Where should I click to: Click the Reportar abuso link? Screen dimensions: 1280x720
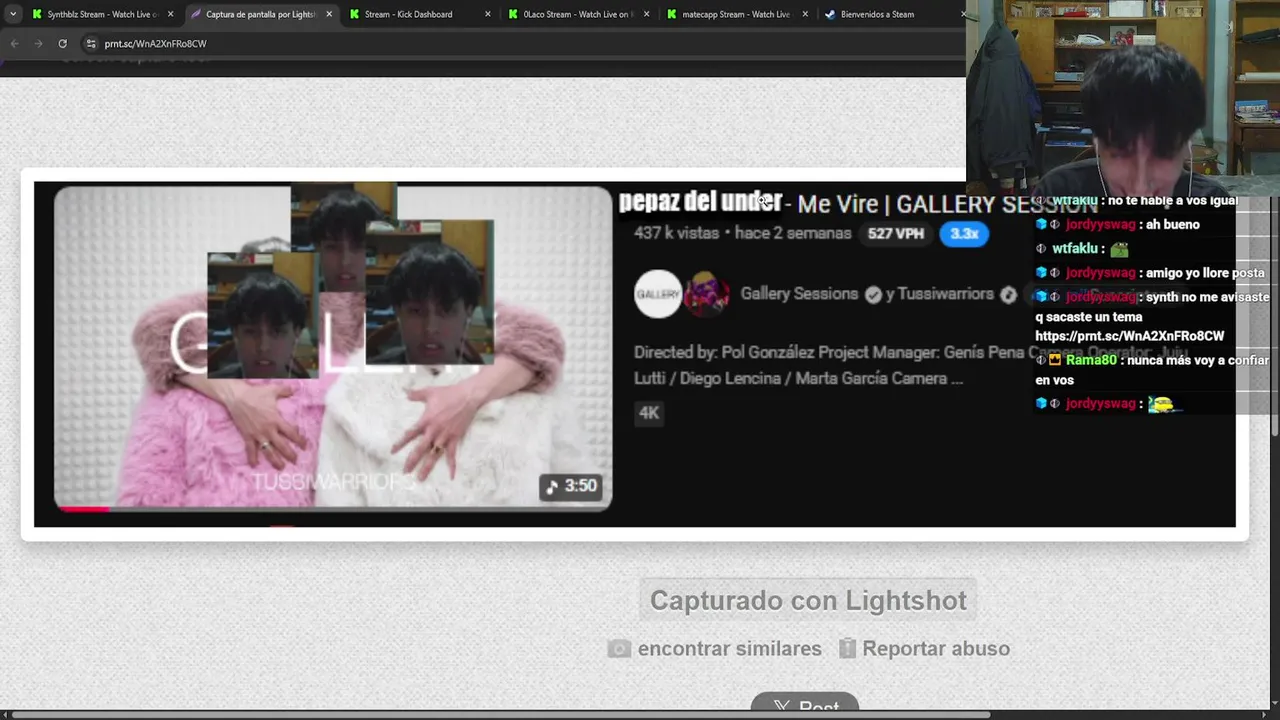(936, 649)
